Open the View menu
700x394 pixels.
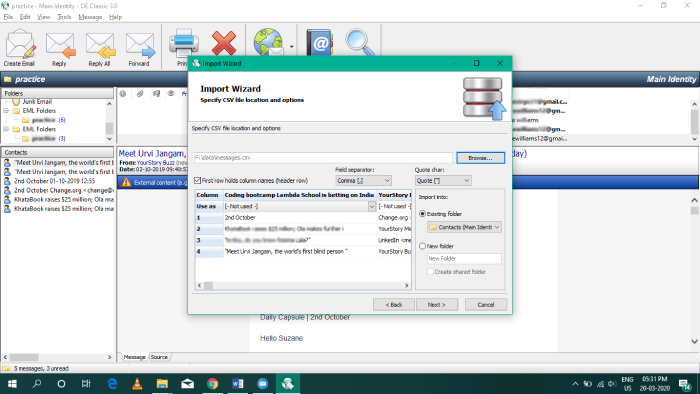pyautogui.click(x=43, y=17)
